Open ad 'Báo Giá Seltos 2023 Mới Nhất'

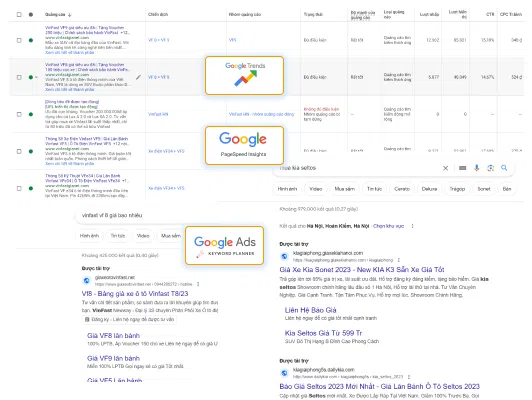click(x=379, y=386)
